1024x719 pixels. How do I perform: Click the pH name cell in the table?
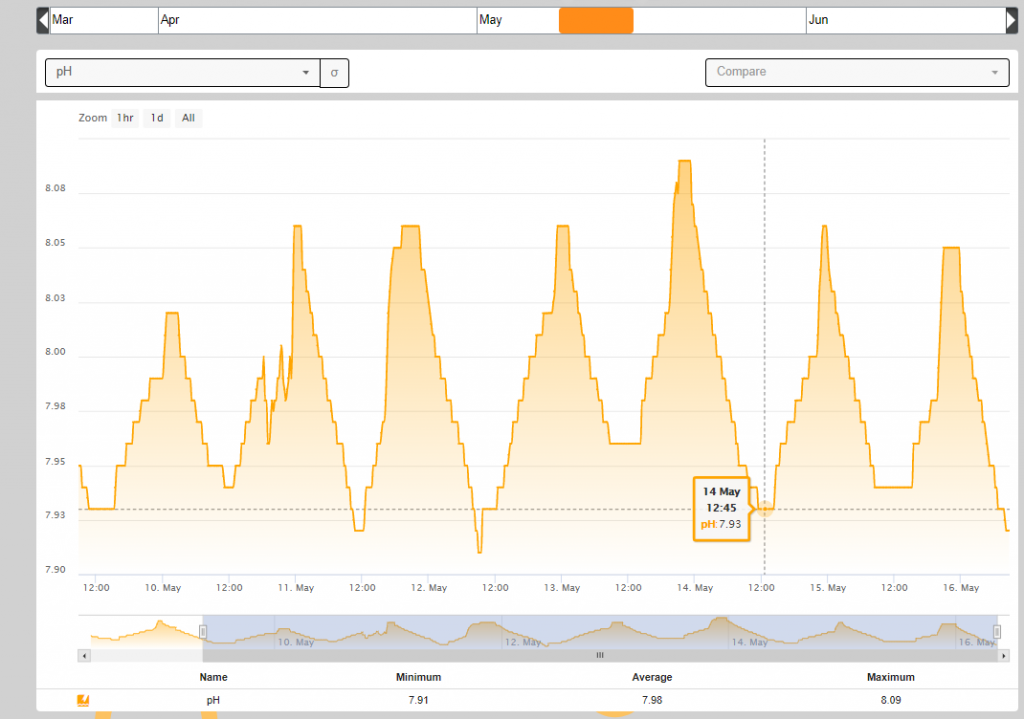(213, 701)
